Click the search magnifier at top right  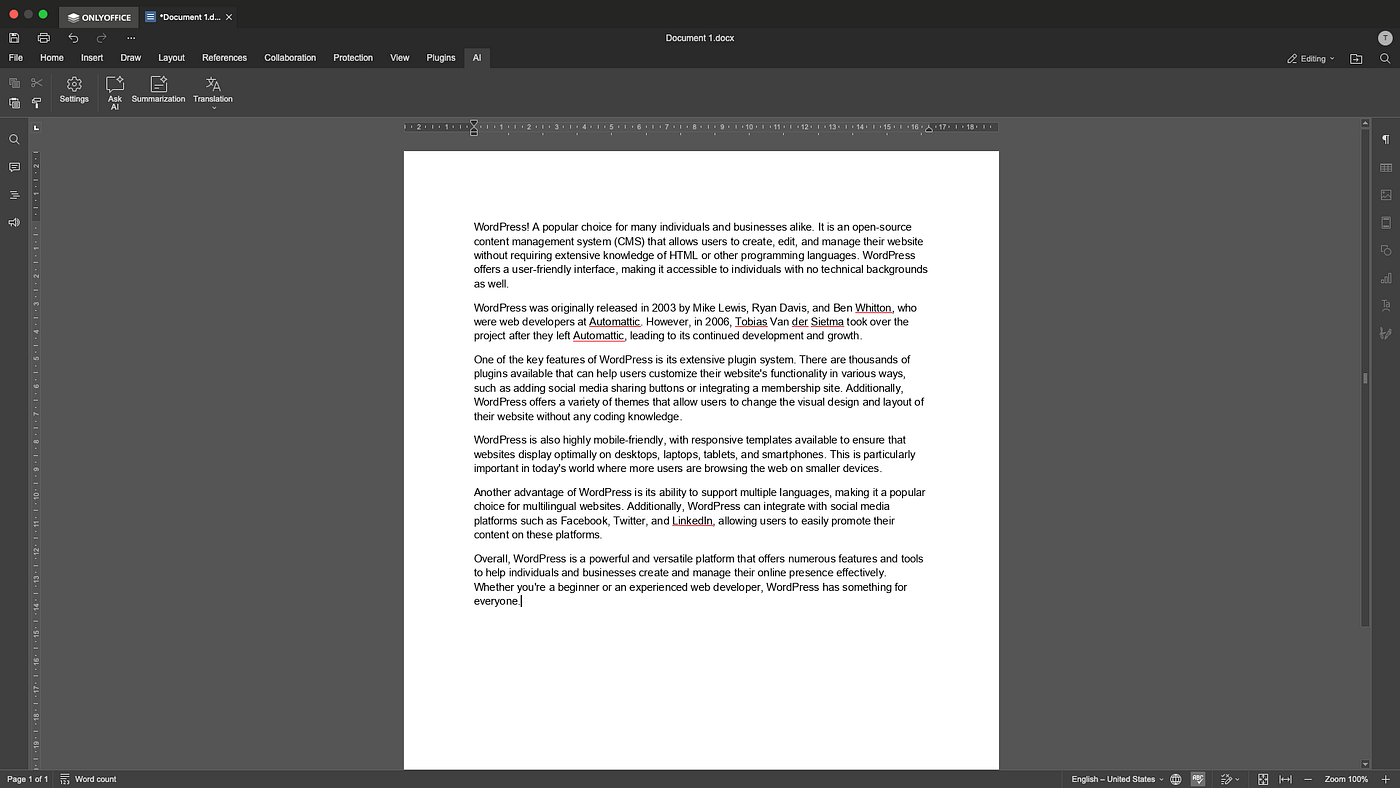click(1385, 59)
